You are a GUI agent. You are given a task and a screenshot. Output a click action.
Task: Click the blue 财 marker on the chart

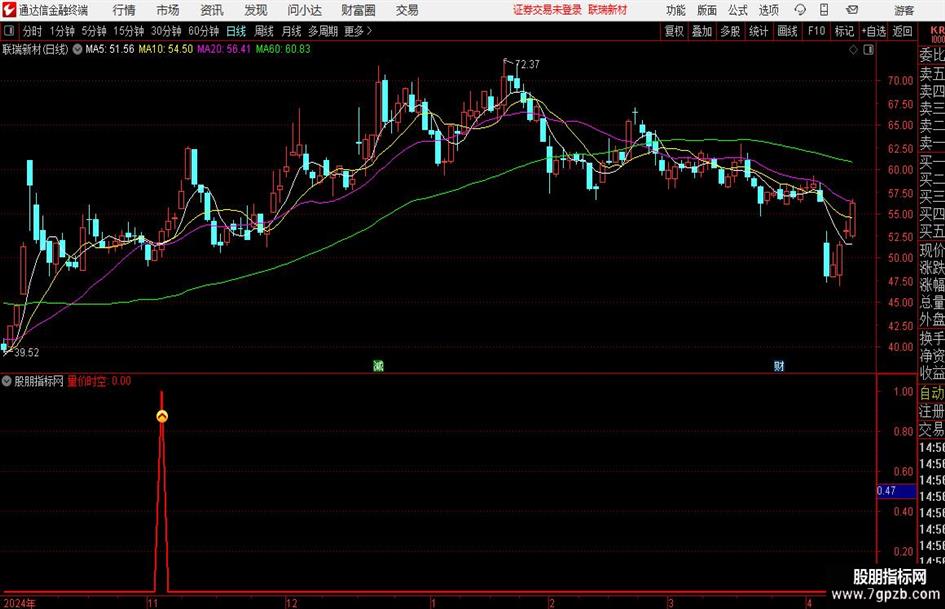[779, 365]
